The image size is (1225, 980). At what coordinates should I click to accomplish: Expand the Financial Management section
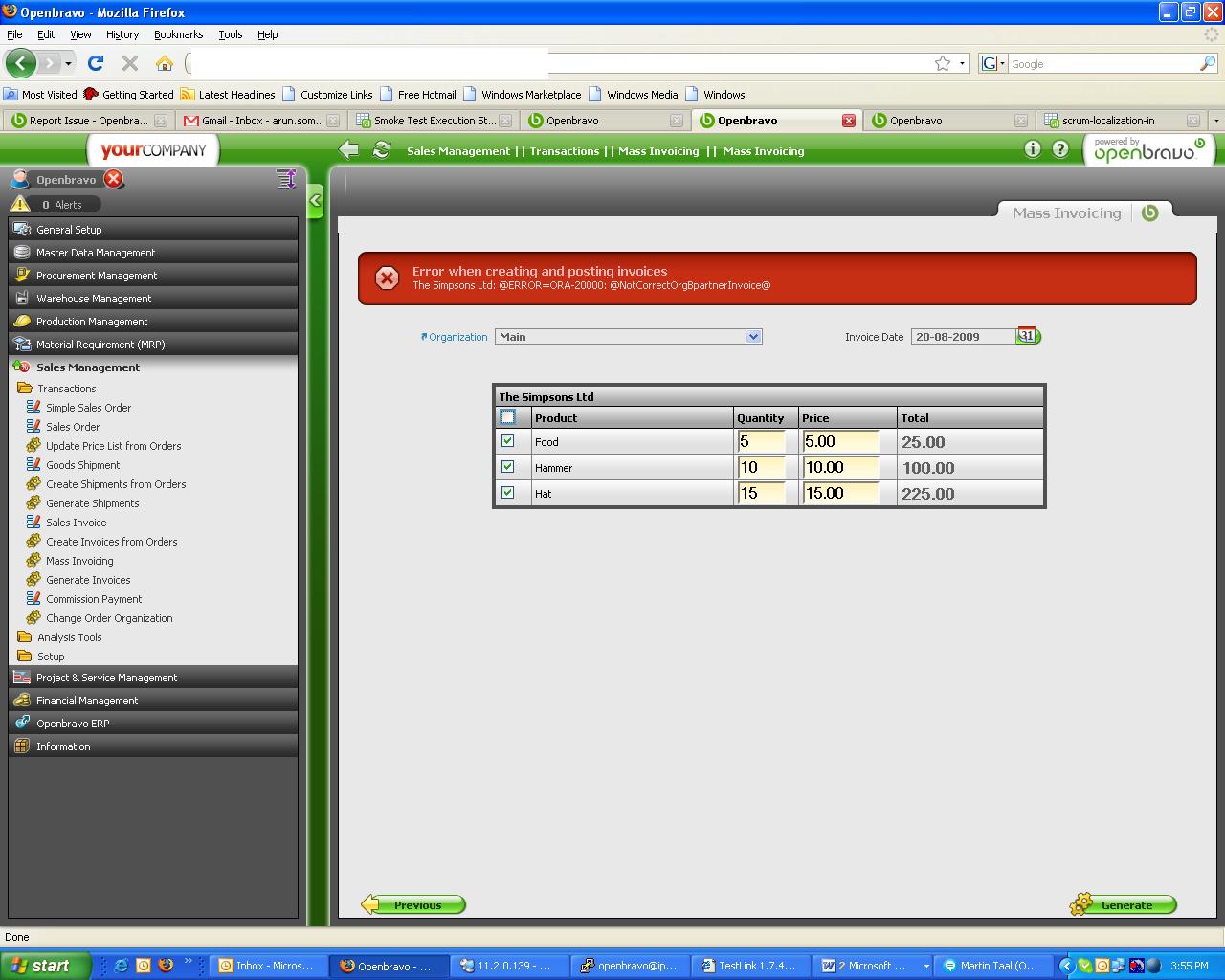point(153,701)
